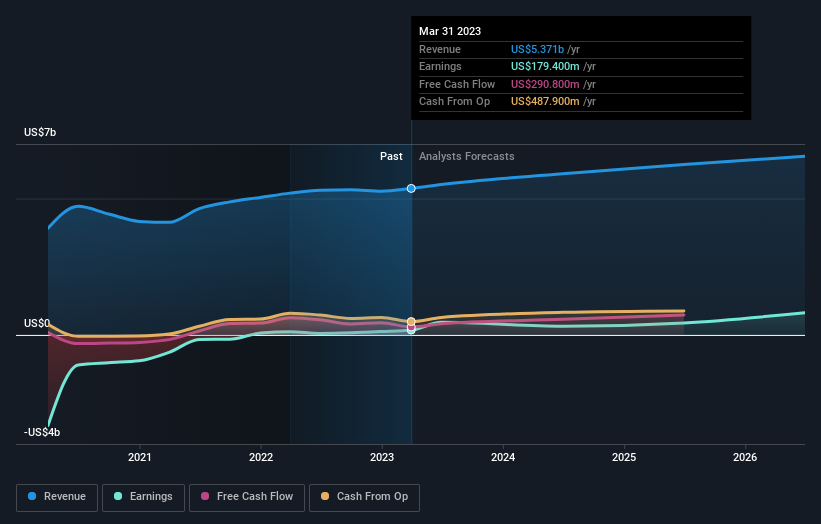The image size is (821, 524).
Task: Click the Earnings row label in tooltip
Action: click(x=440, y=66)
